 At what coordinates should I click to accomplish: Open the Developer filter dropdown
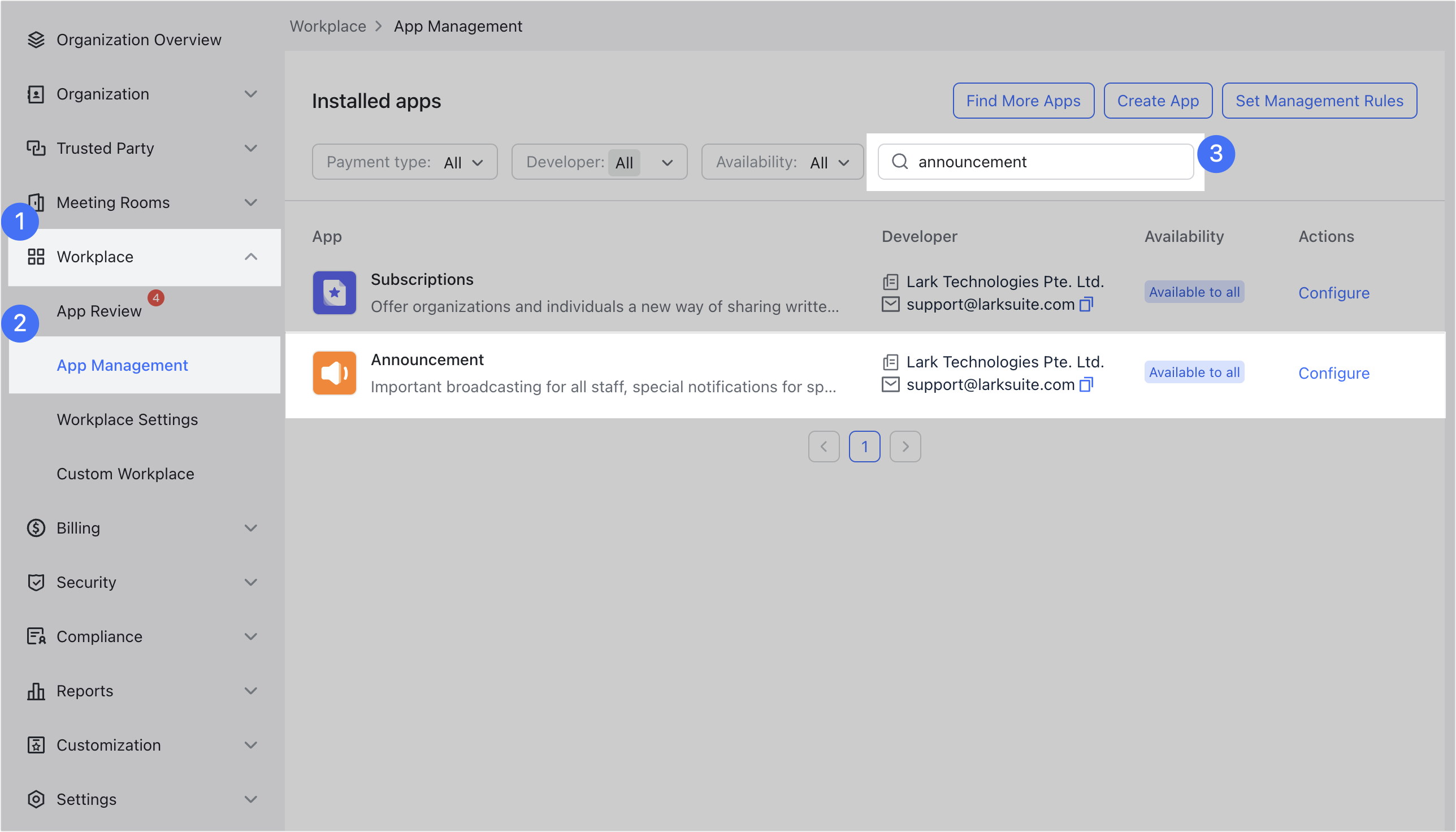click(x=599, y=162)
